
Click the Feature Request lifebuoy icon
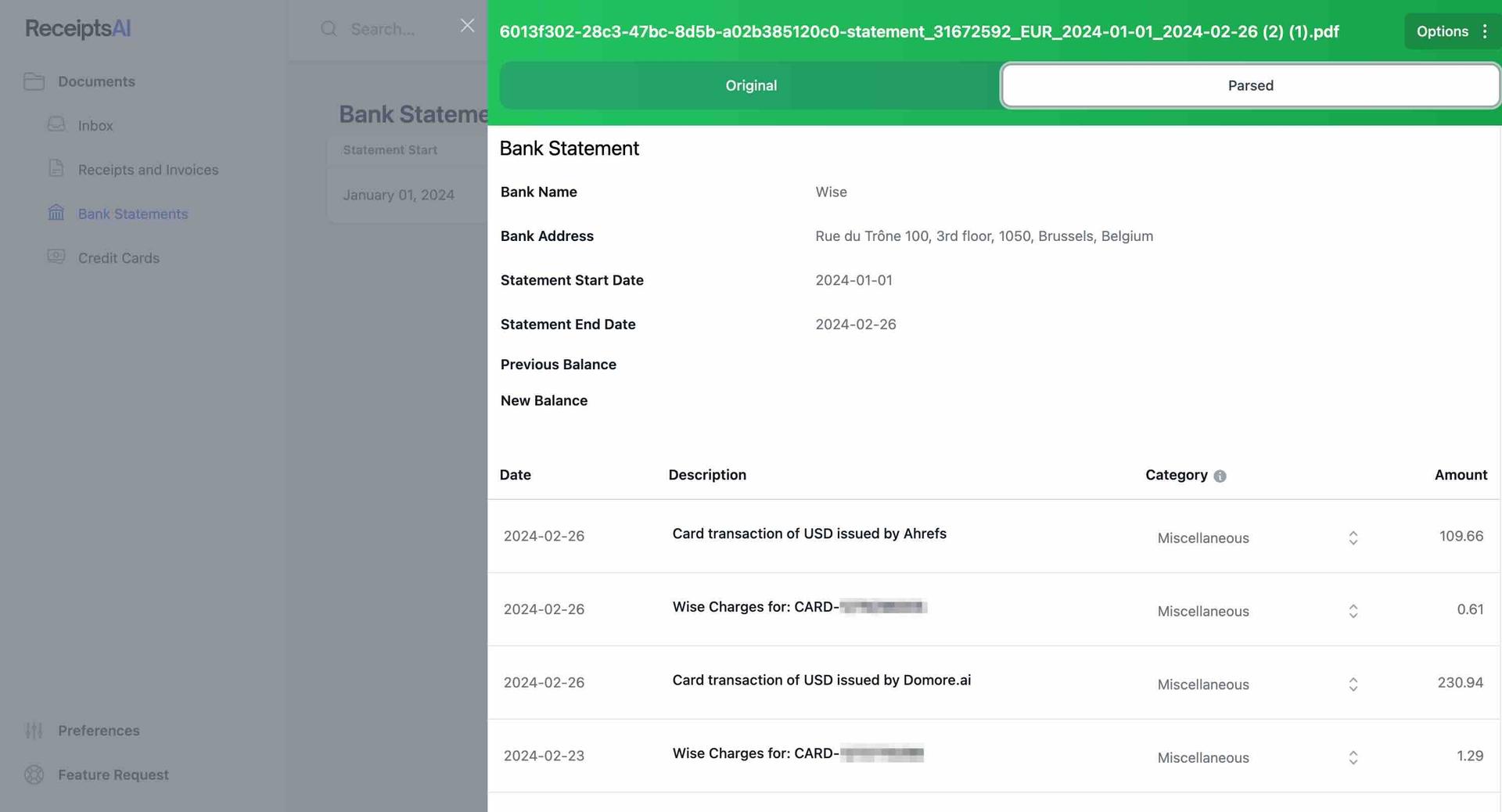(34, 774)
